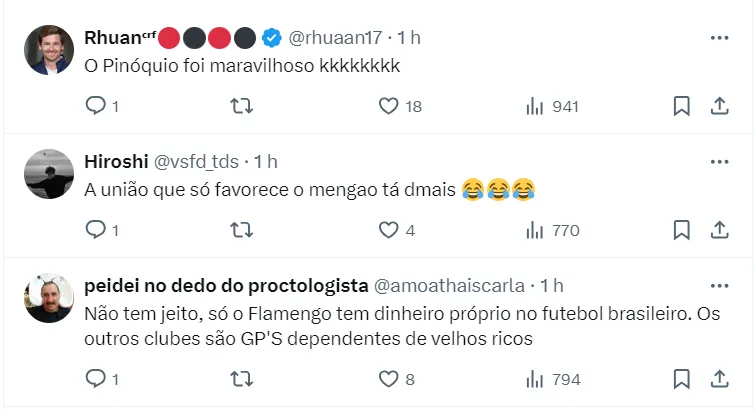
Task: Open @vsfd_tds profile handle link
Action: tap(196, 161)
